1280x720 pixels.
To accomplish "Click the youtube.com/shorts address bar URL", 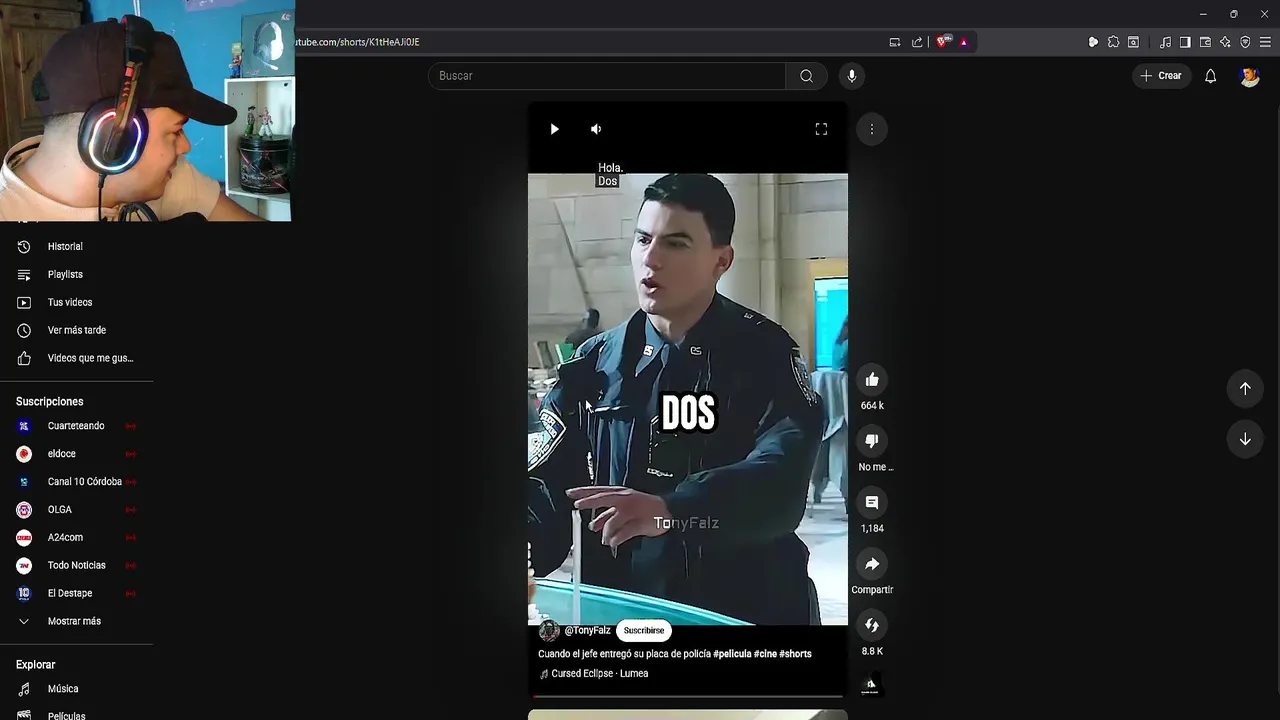I will pos(357,42).
